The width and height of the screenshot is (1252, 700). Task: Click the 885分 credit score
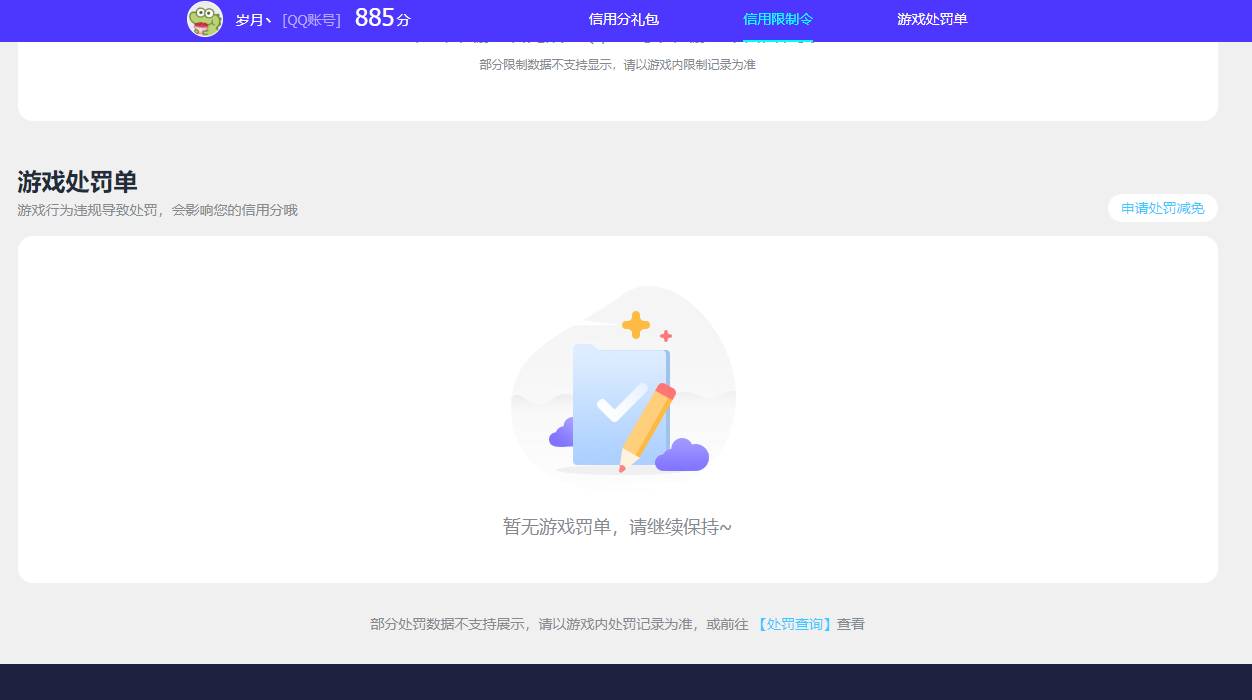coord(381,17)
